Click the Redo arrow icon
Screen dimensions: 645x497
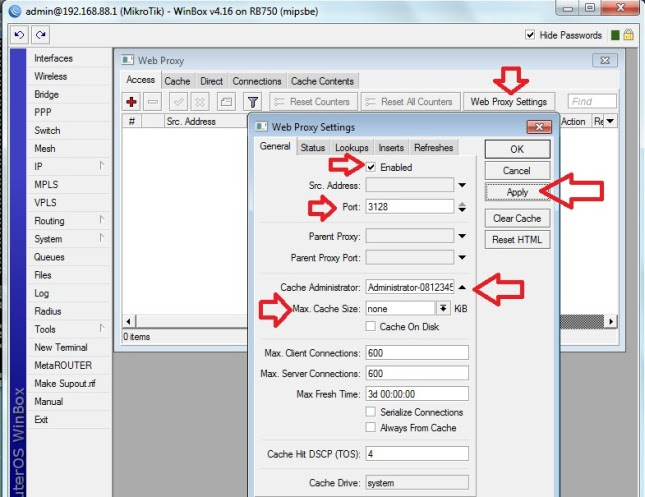[x=40, y=35]
